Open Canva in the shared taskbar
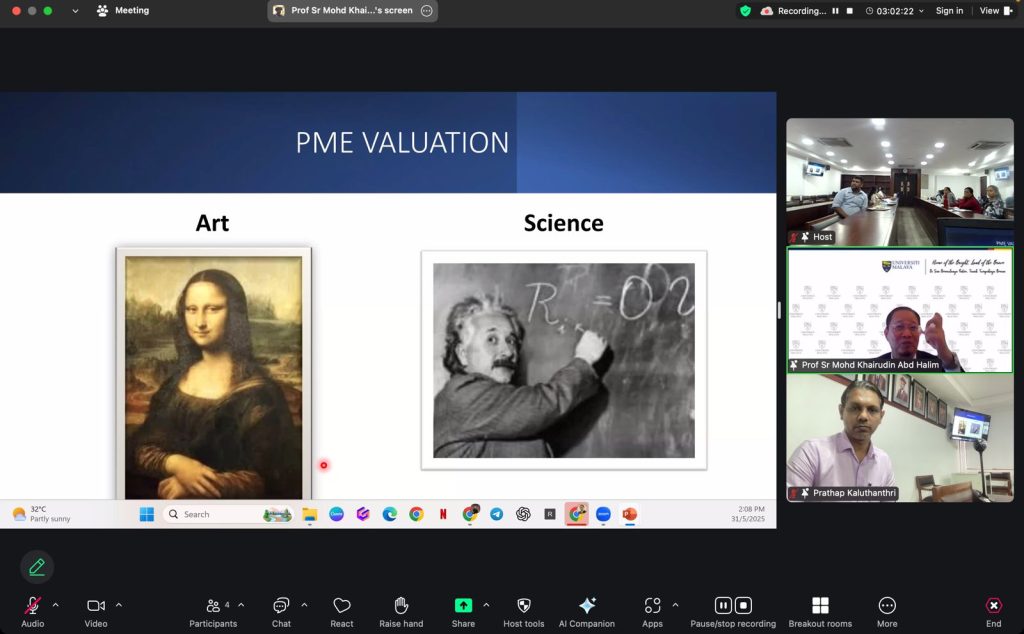1024x634 pixels. coord(336,515)
